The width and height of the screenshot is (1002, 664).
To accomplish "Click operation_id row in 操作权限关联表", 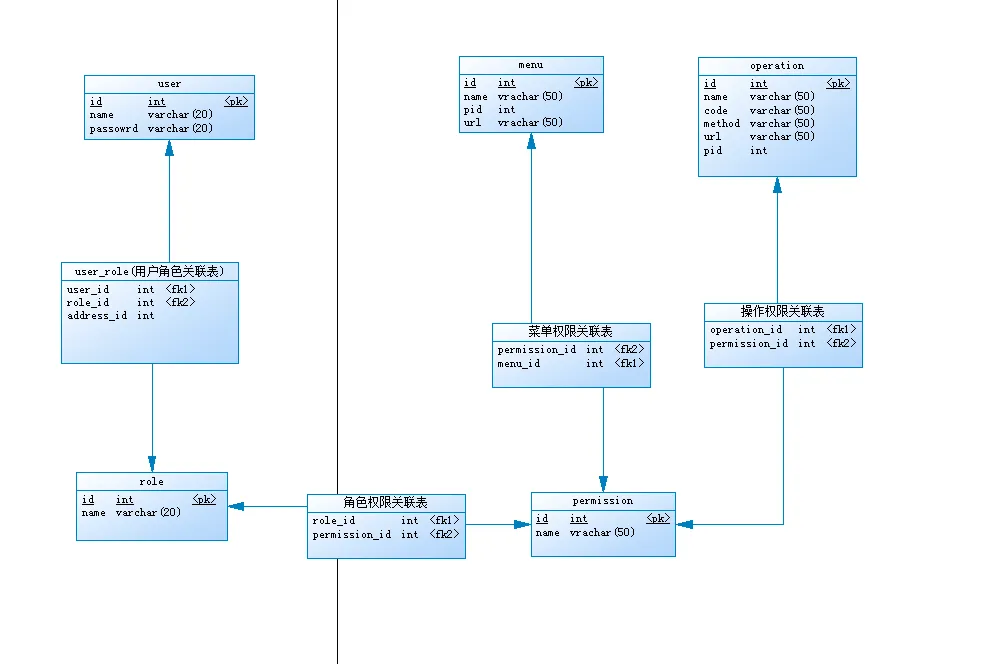I will [x=783, y=330].
